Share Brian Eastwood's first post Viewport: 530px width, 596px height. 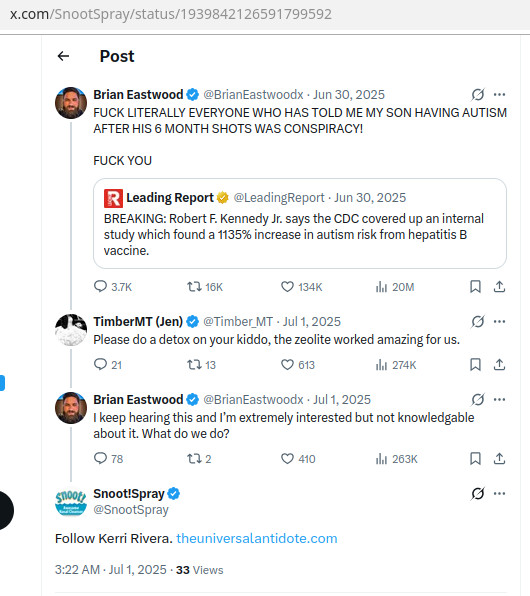499,286
